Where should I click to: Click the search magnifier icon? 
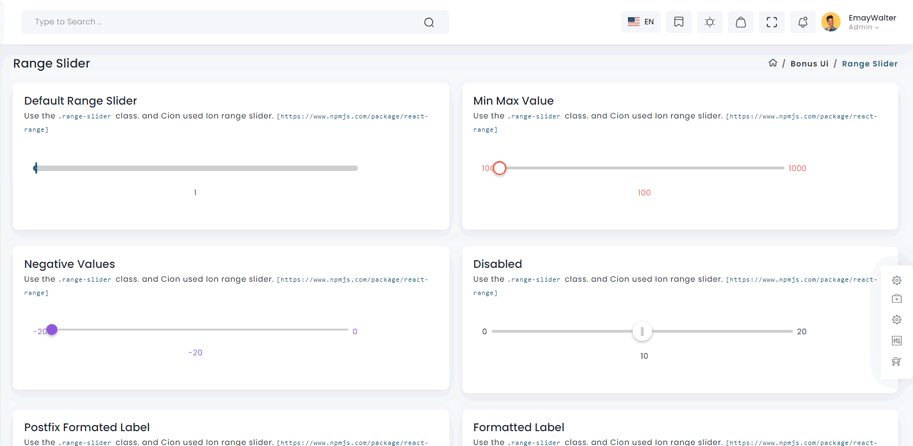point(429,22)
